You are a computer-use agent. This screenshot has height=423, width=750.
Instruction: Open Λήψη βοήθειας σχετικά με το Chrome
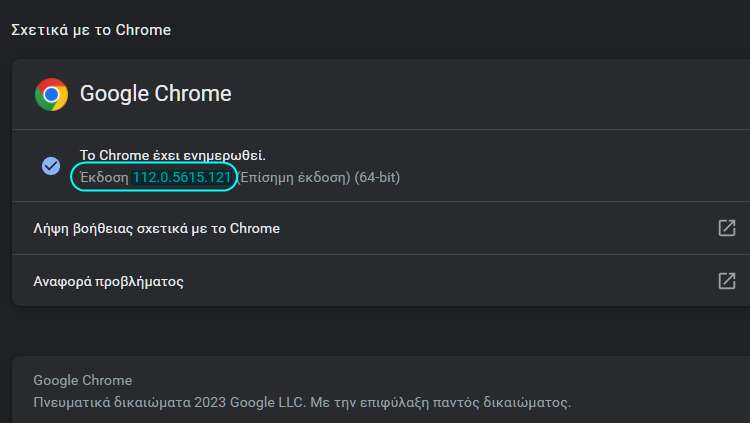point(157,228)
